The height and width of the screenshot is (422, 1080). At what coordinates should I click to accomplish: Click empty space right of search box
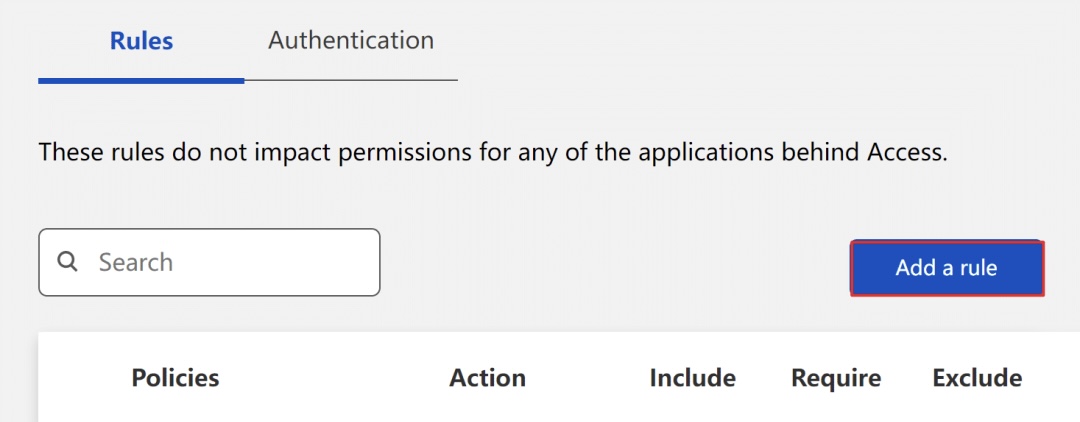[615, 262]
